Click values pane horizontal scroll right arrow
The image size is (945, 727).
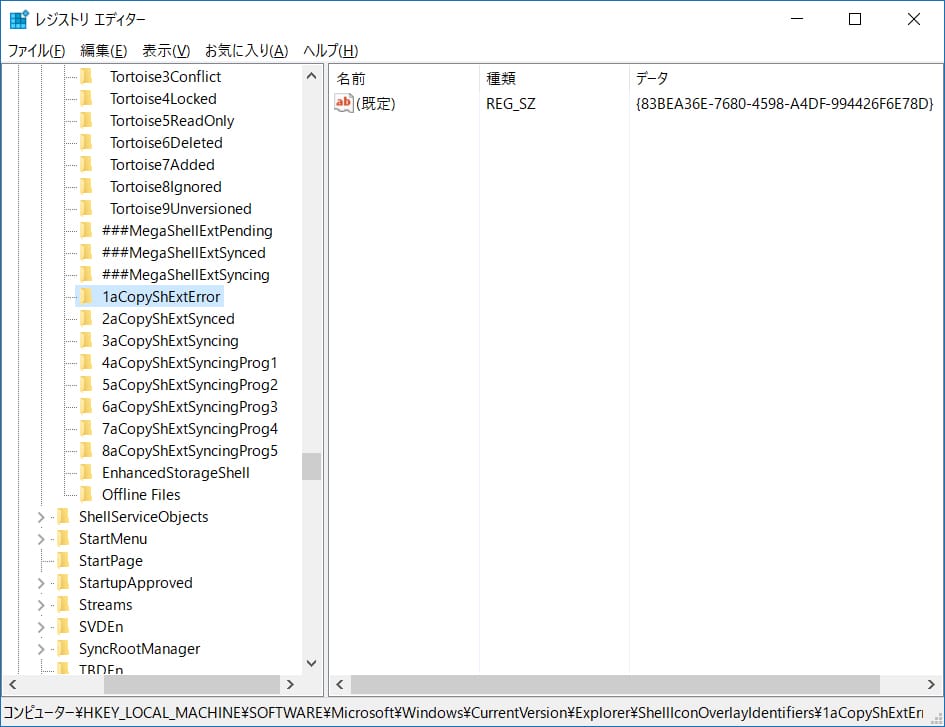tap(931, 684)
